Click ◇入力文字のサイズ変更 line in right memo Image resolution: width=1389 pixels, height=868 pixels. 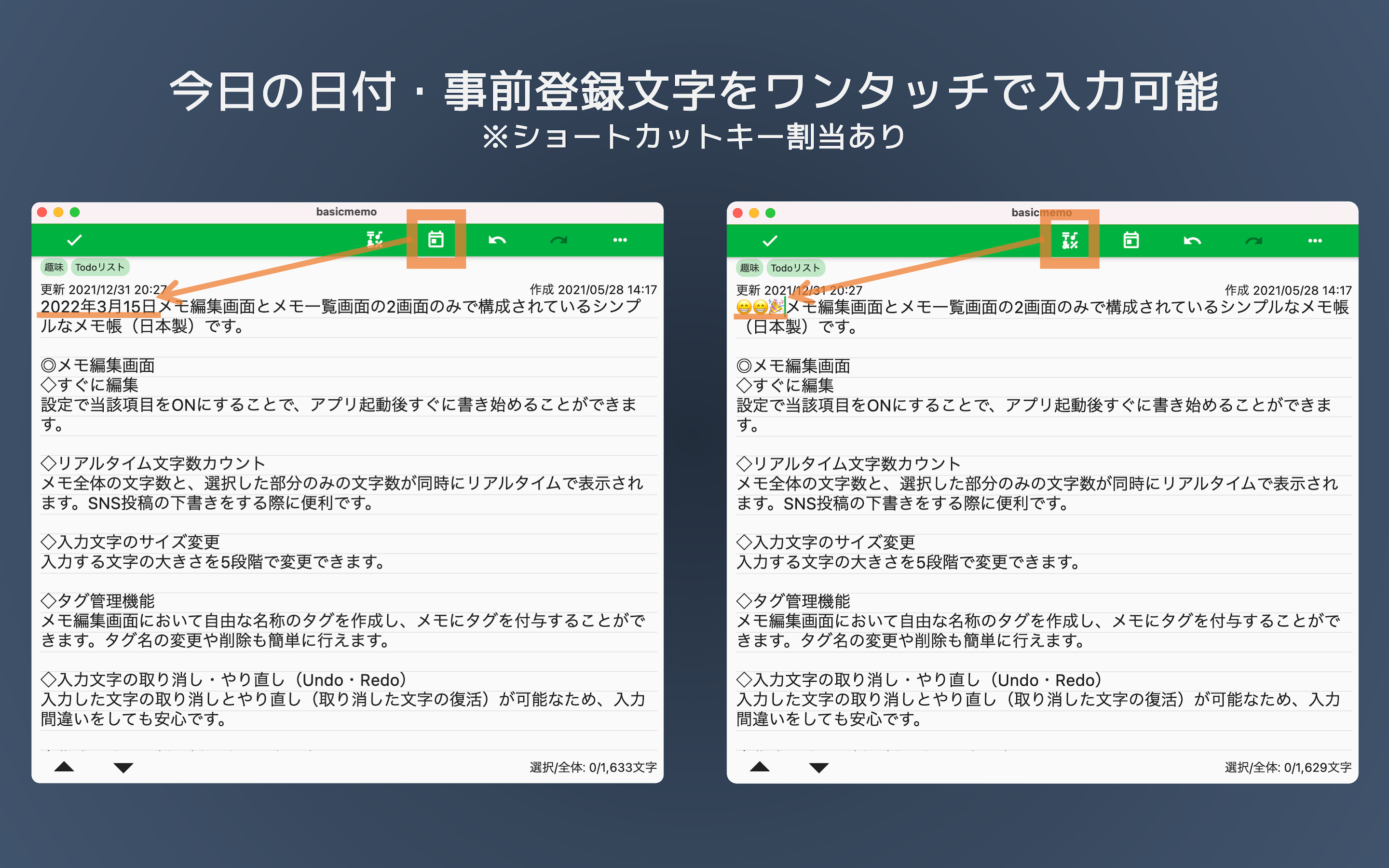click(826, 542)
